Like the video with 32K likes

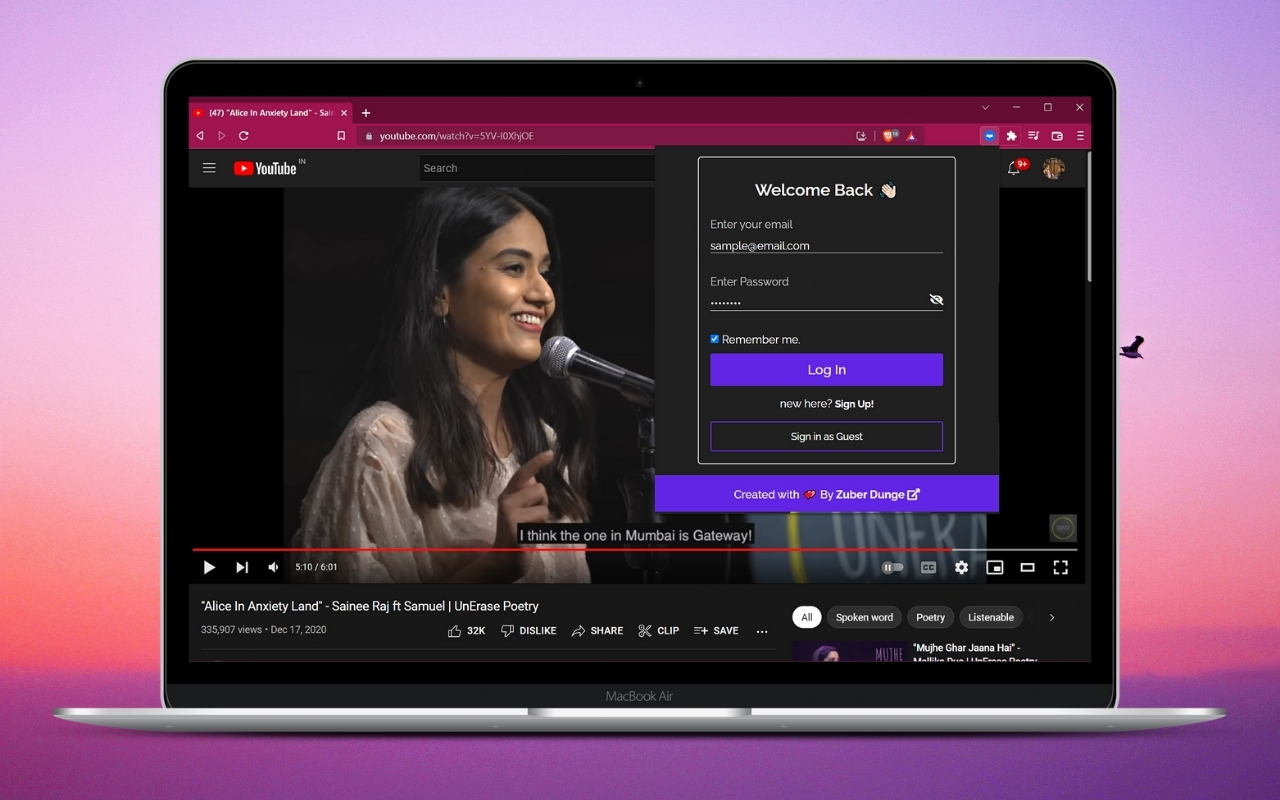(x=466, y=631)
